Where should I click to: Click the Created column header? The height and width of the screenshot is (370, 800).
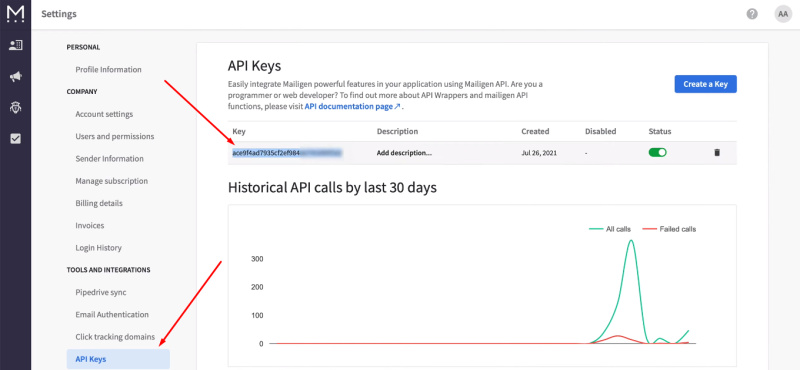coord(535,131)
